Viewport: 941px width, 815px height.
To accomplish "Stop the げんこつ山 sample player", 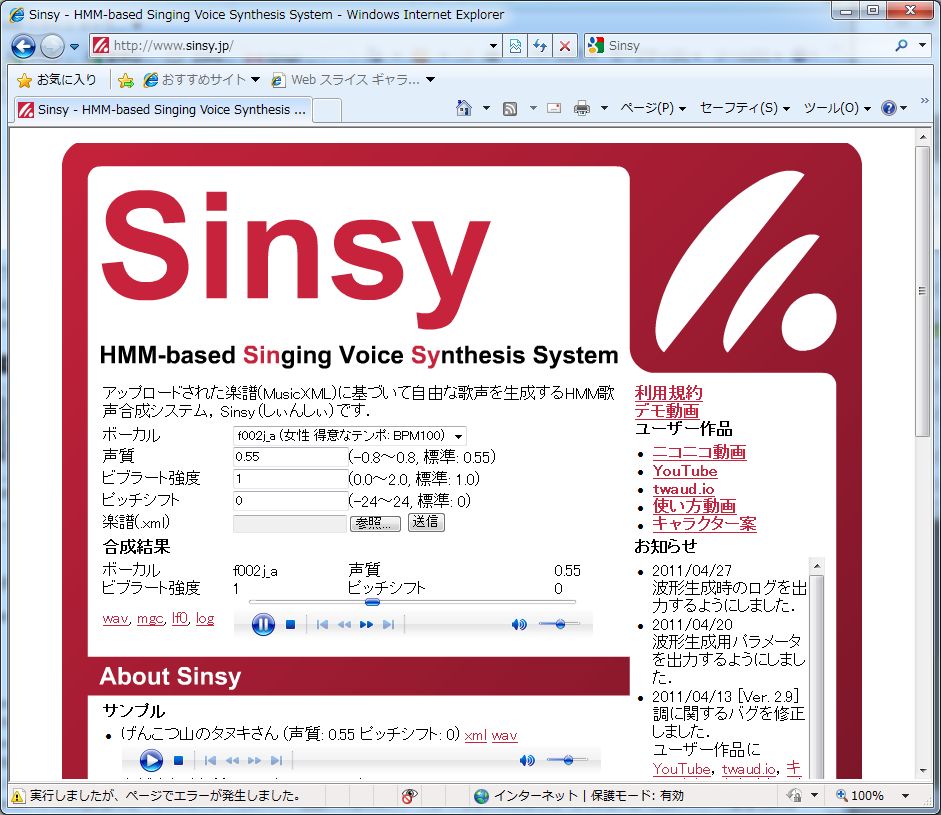I will [x=178, y=760].
